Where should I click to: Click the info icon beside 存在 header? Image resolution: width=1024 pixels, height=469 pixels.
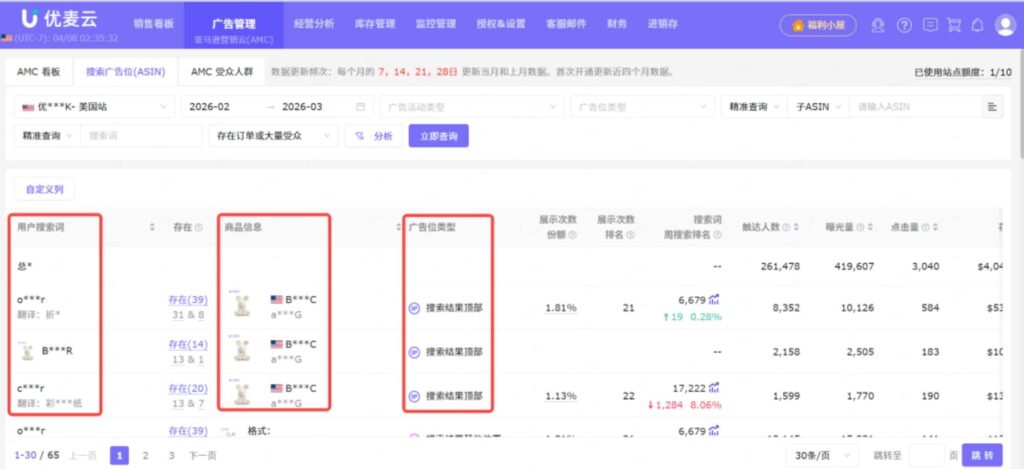coord(199,227)
